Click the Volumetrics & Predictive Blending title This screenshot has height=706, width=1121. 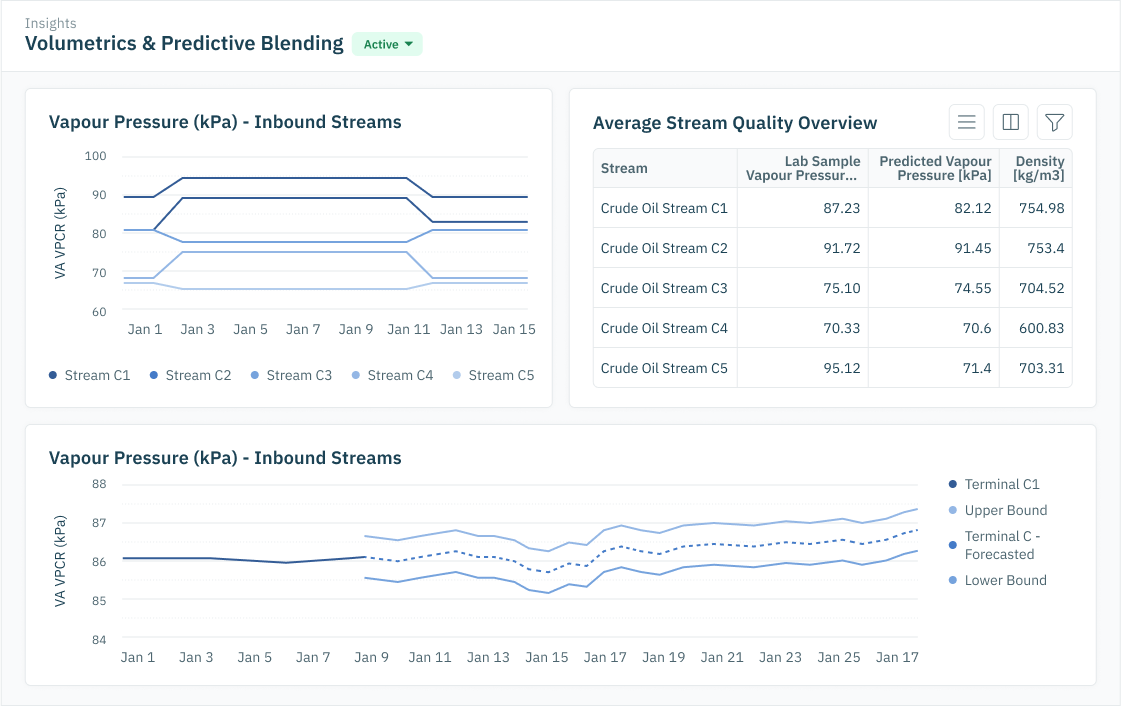[184, 44]
